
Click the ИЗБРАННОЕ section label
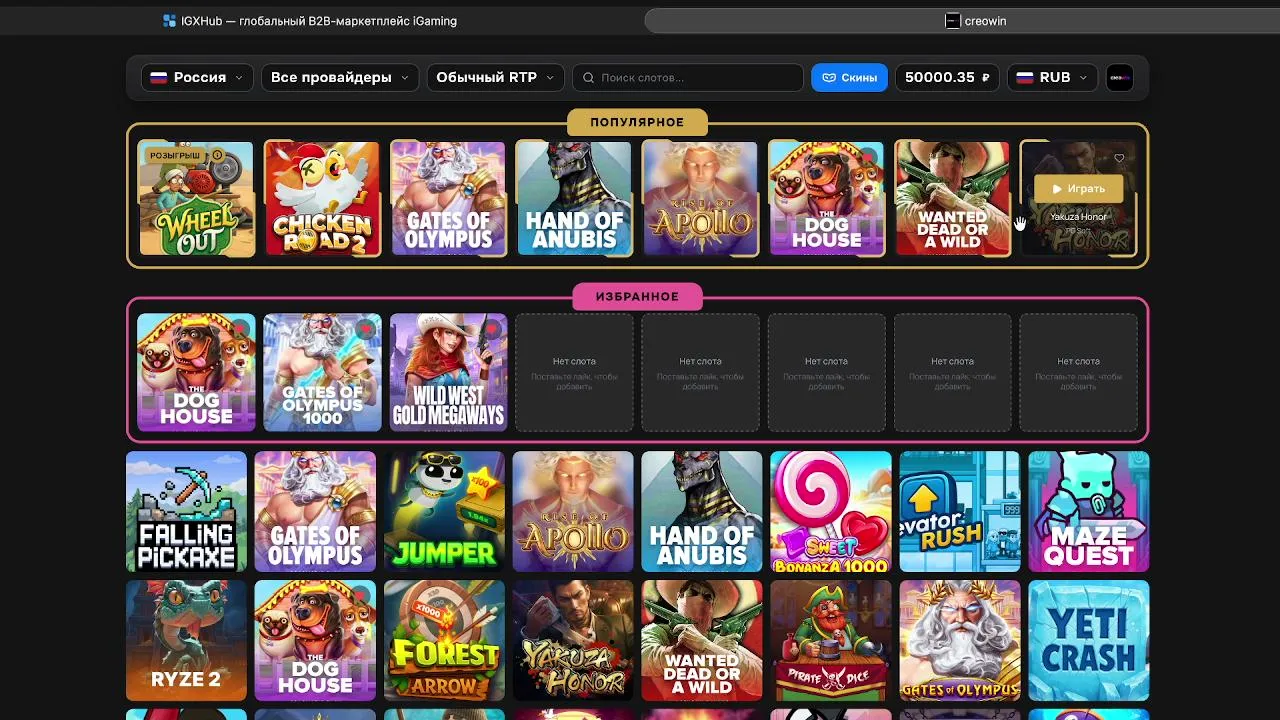(637, 297)
